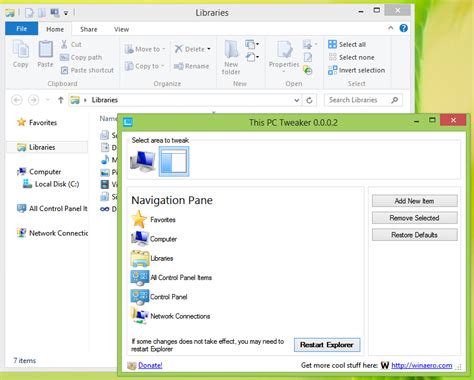The image size is (474, 380).
Task: Select the Videos library icon
Action: (x=105, y=184)
